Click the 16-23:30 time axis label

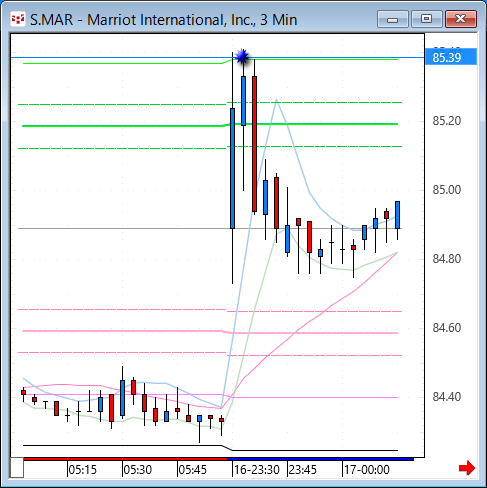coord(256,470)
